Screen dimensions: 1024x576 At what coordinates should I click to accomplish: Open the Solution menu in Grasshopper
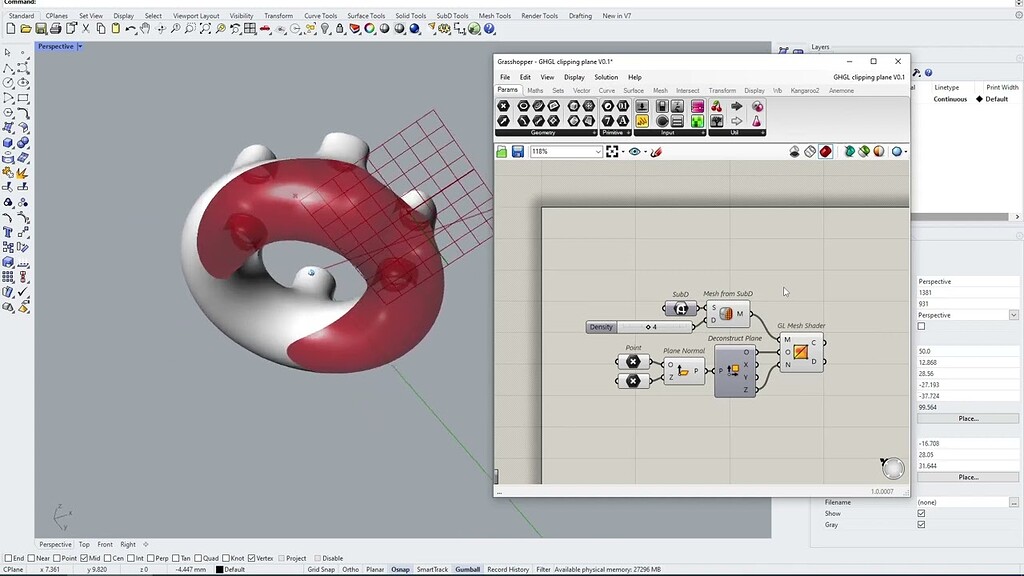(606, 77)
